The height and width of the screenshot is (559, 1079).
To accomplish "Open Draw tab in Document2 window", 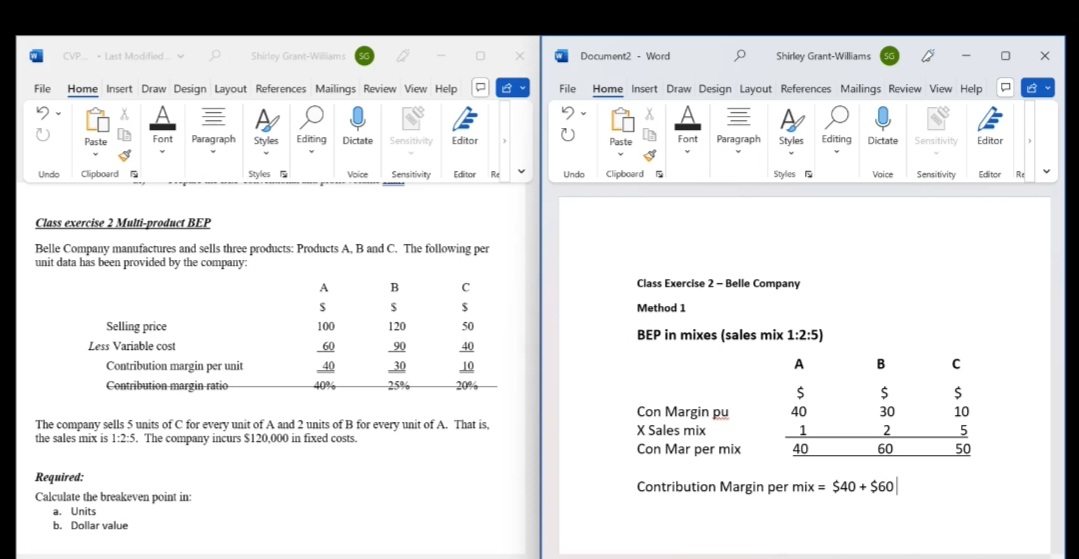I will [x=679, y=88].
